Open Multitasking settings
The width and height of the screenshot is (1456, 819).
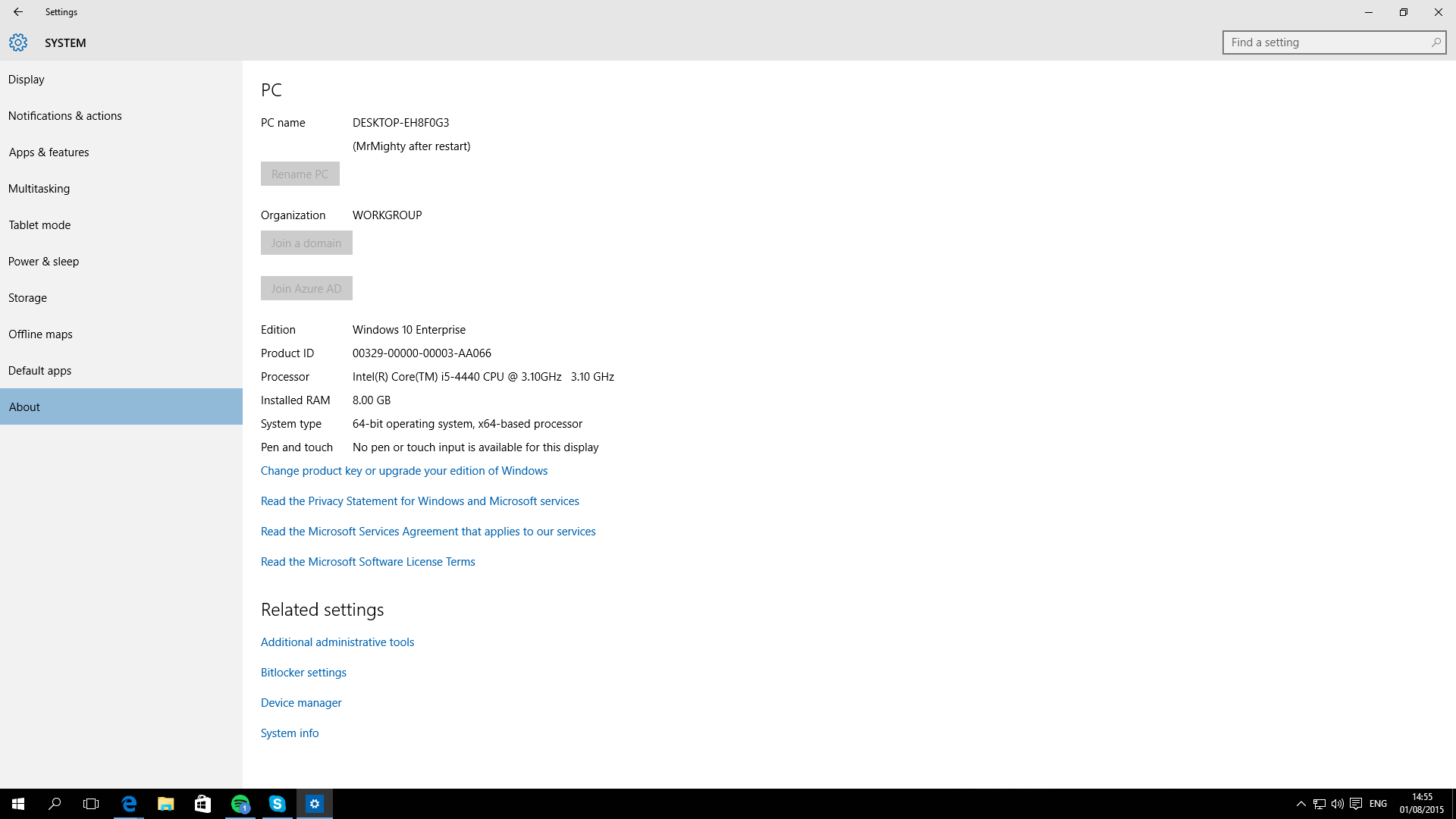[x=121, y=188]
